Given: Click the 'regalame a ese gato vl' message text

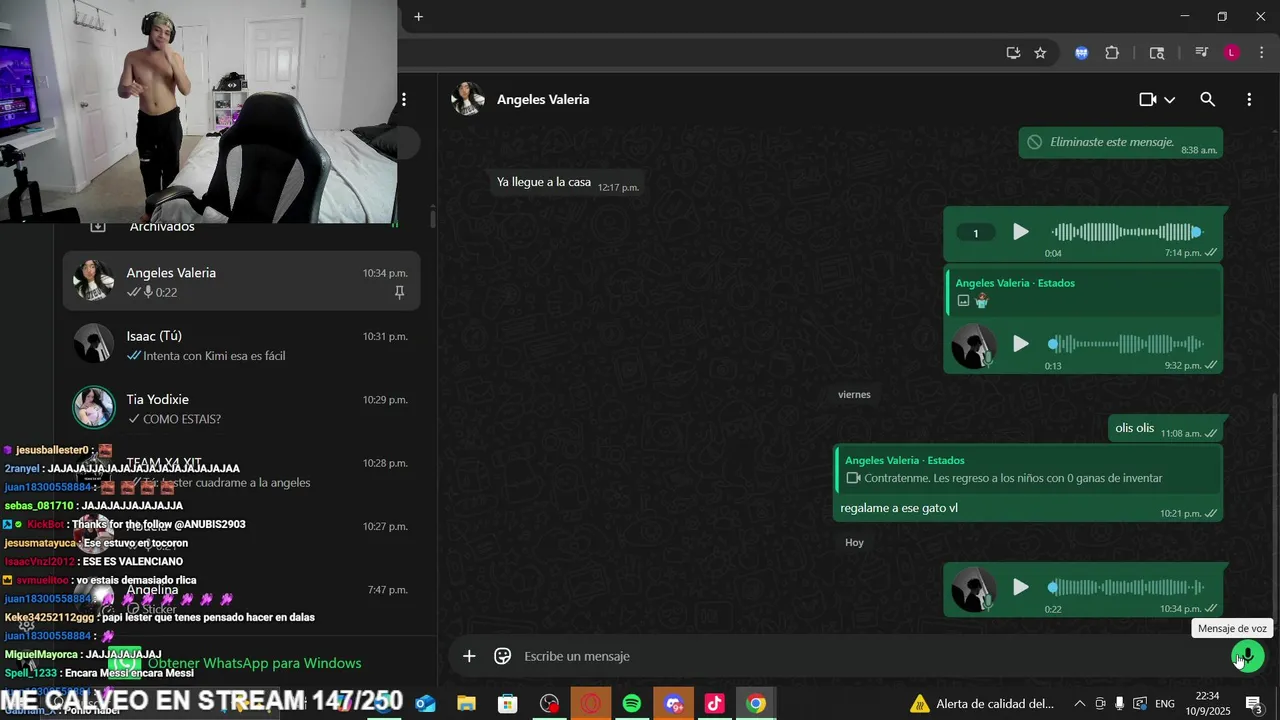Looking at the screenshot, I should [x=899, y=508].
